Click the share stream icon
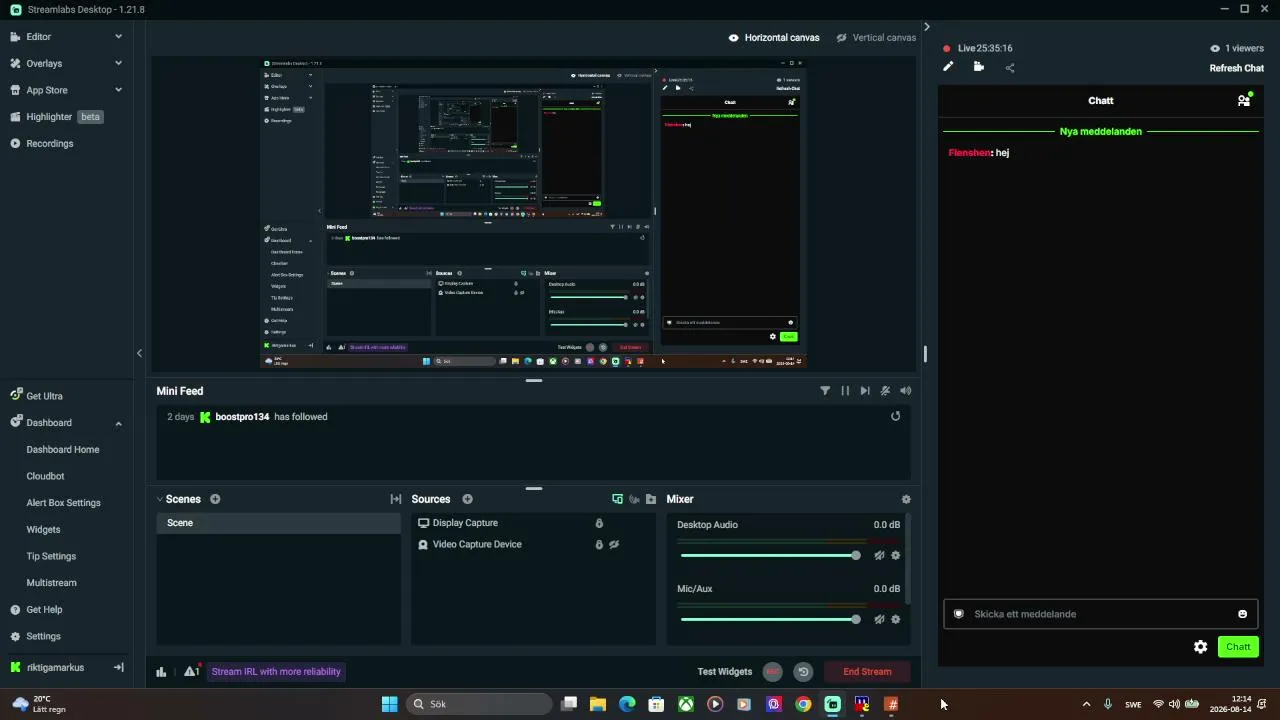 1010,68
